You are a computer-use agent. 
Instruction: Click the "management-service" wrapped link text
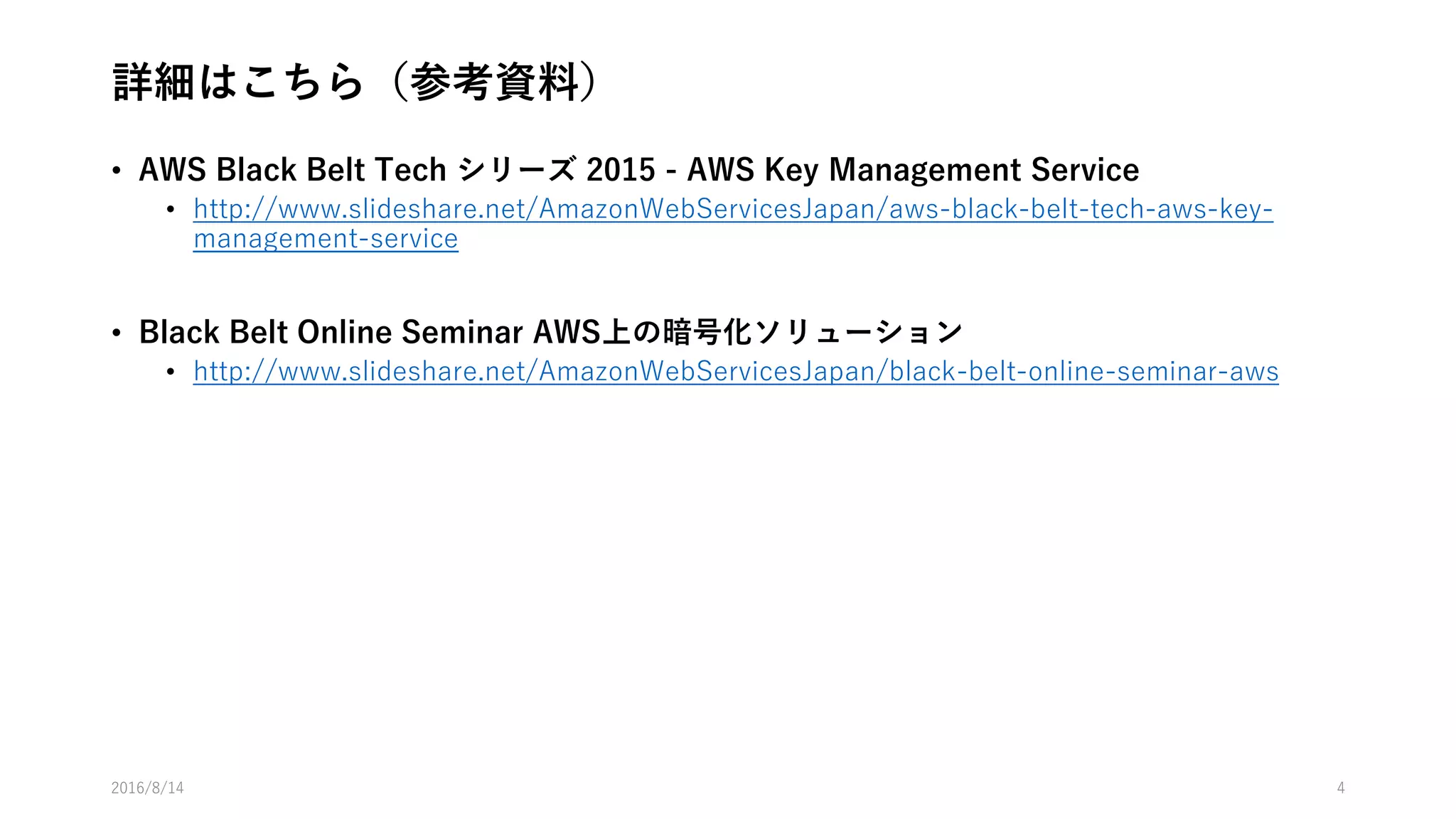coord(326,239)
